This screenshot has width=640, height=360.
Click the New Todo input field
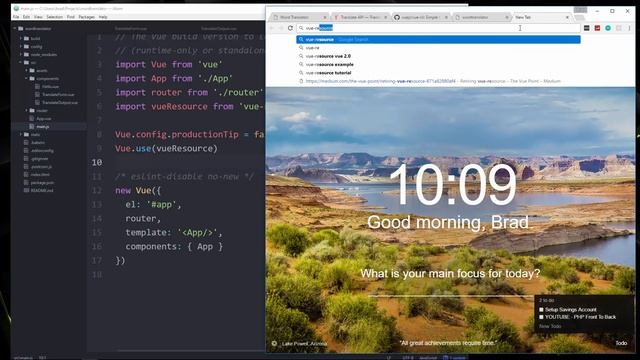(x=550, y=327)
